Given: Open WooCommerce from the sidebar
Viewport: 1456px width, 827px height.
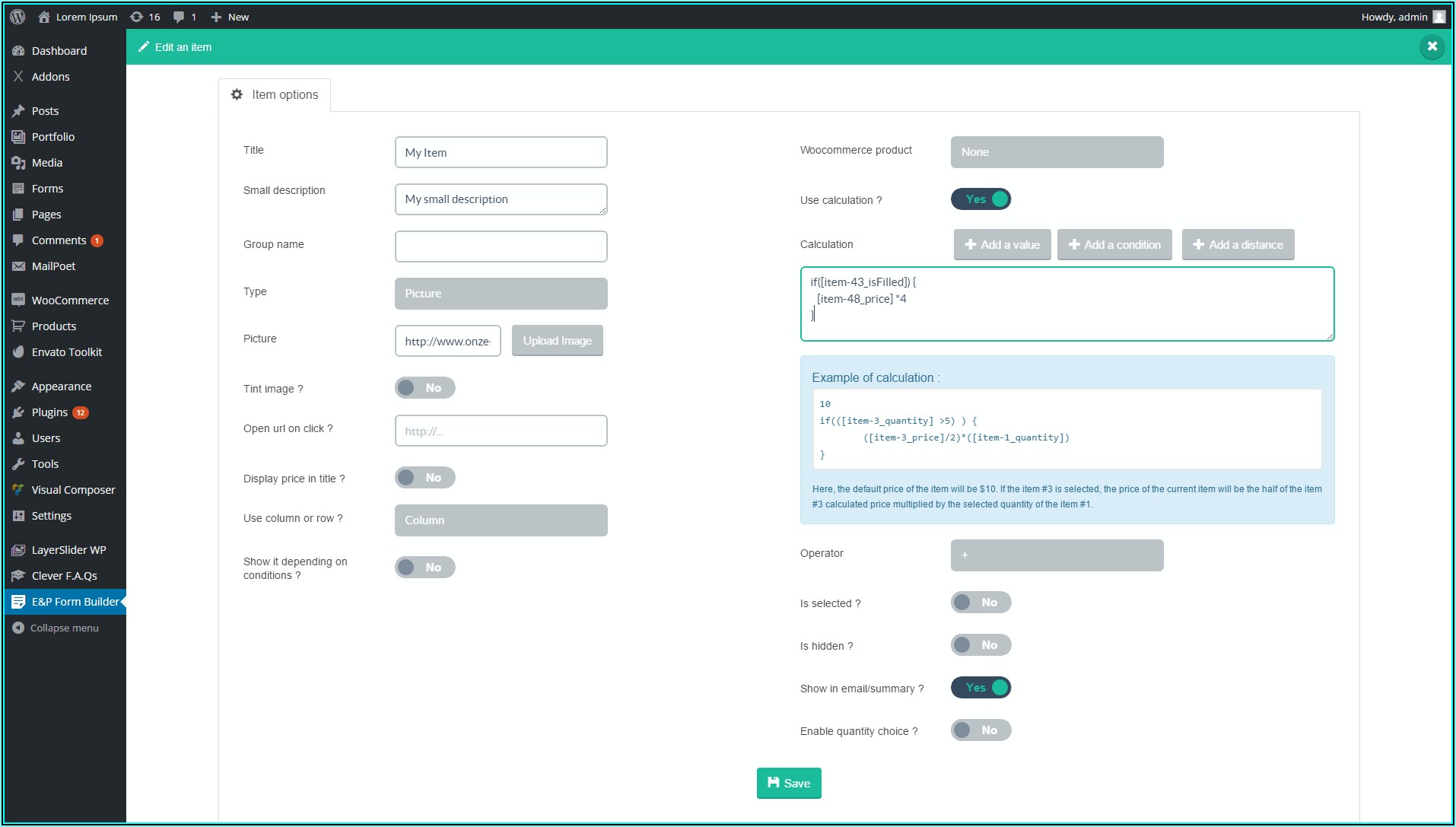Looking at the screenshot, I should click(70, 301).
